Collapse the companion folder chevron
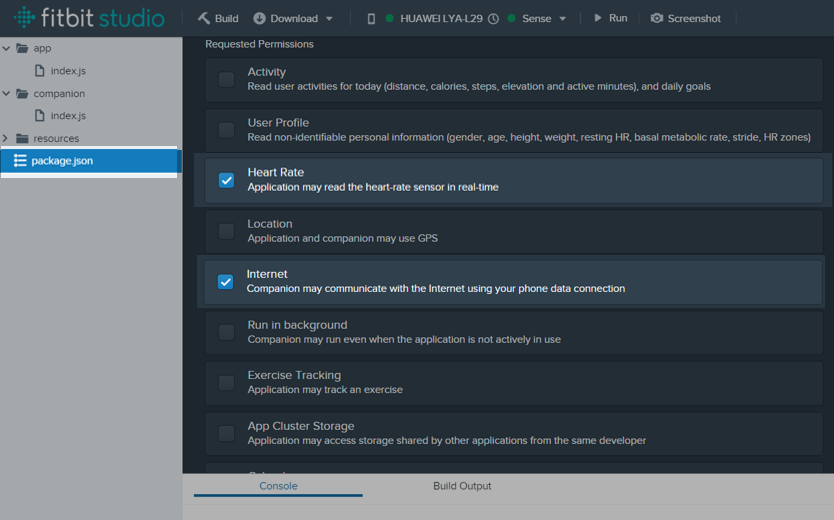The height and width of the screenshot is (520, 834). (x=6, y=94)
